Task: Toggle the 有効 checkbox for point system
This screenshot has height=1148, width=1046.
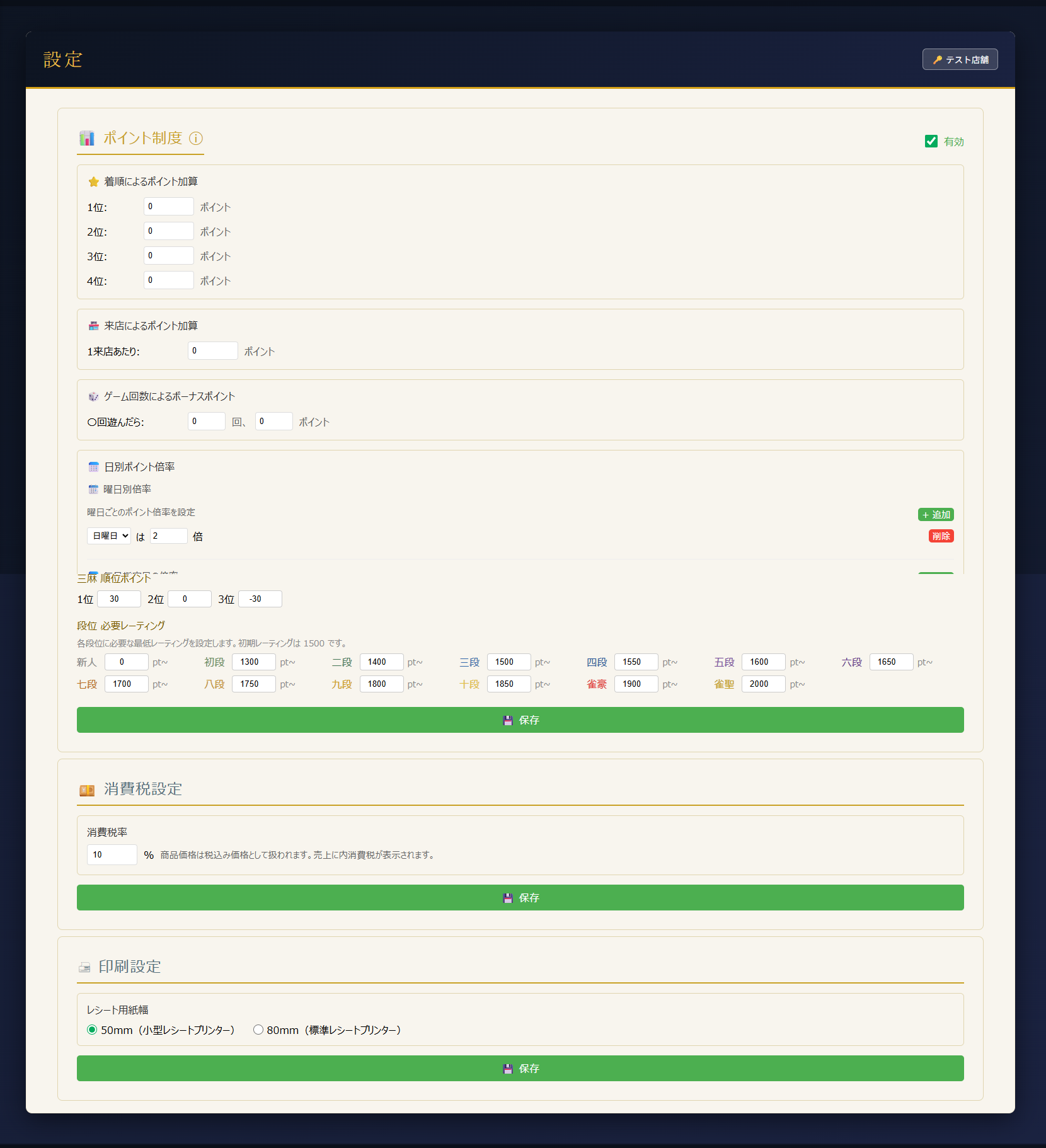Action: pos(931,141)
